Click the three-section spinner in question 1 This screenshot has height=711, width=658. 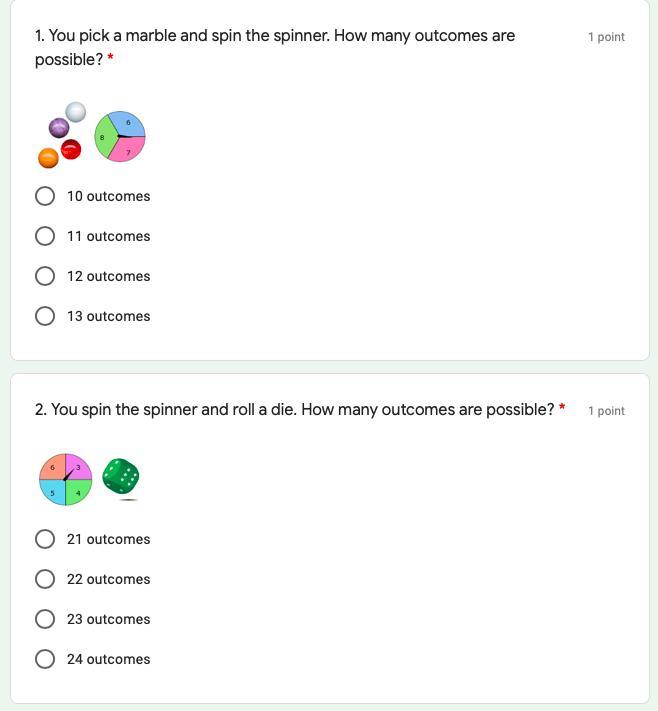click(x=120, y=136)
